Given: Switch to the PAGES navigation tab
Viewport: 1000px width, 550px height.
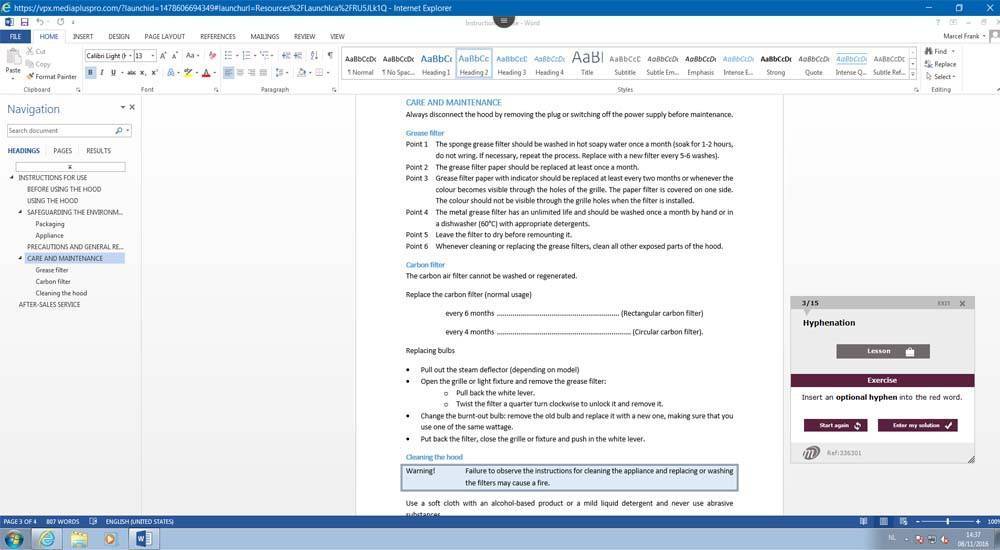Looking at the screenshot, I should coord(62,151).
